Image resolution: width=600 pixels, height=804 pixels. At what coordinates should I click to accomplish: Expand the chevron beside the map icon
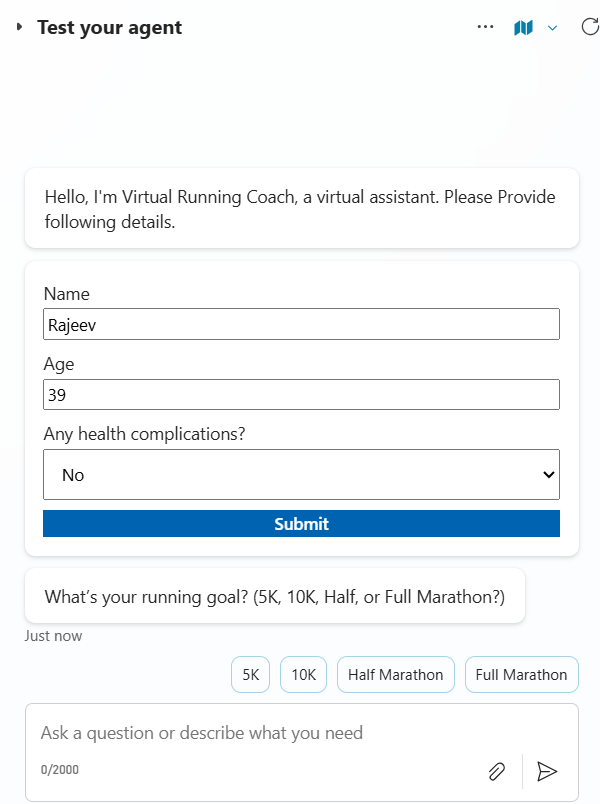pos(552,27)
